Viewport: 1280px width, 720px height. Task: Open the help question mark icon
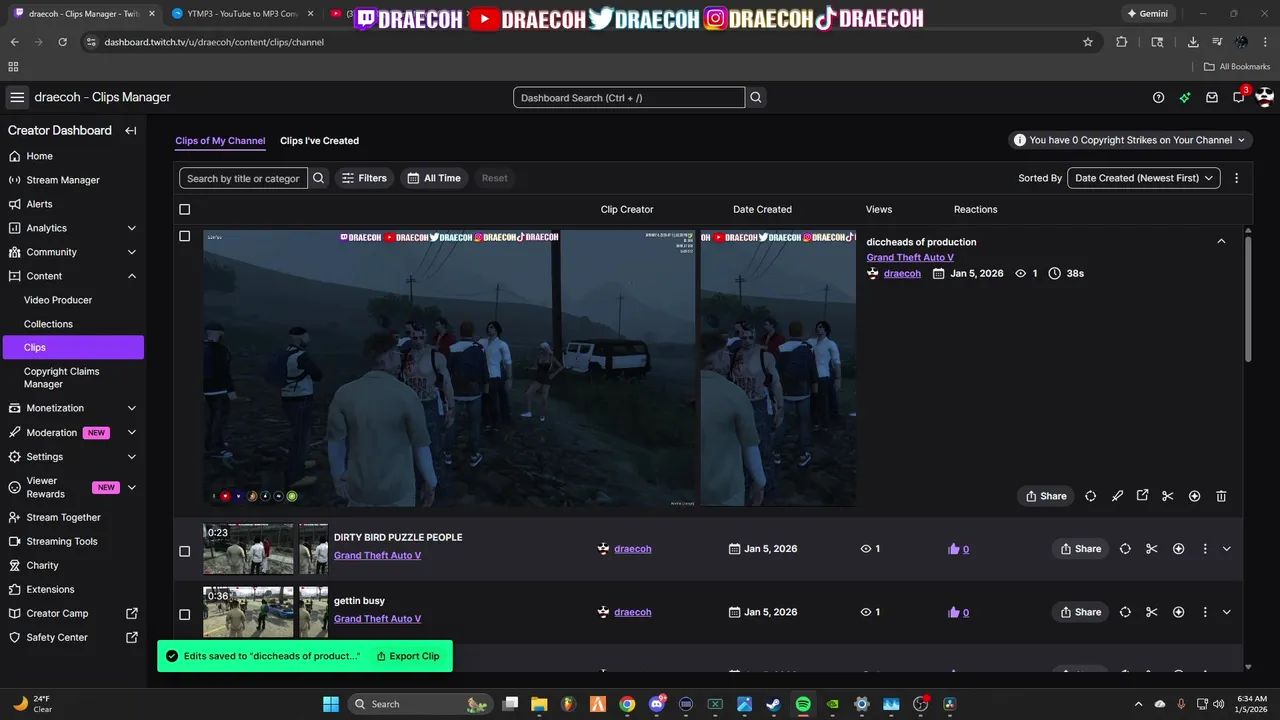[1158, 98]
